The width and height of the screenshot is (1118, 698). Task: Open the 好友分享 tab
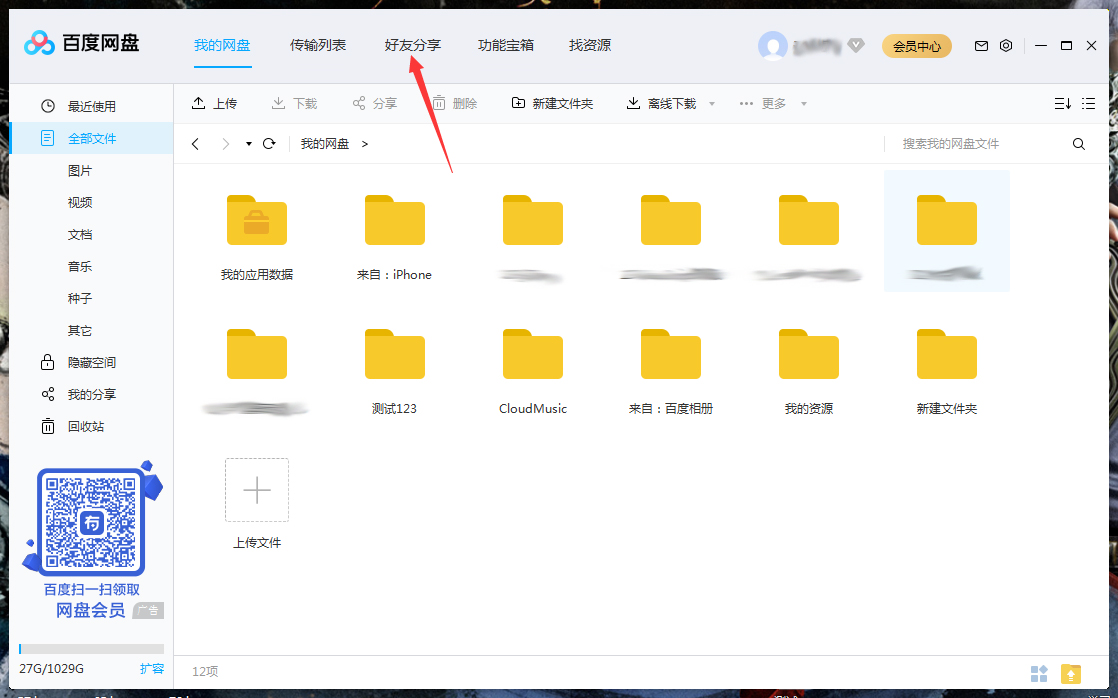coord(415,45)
